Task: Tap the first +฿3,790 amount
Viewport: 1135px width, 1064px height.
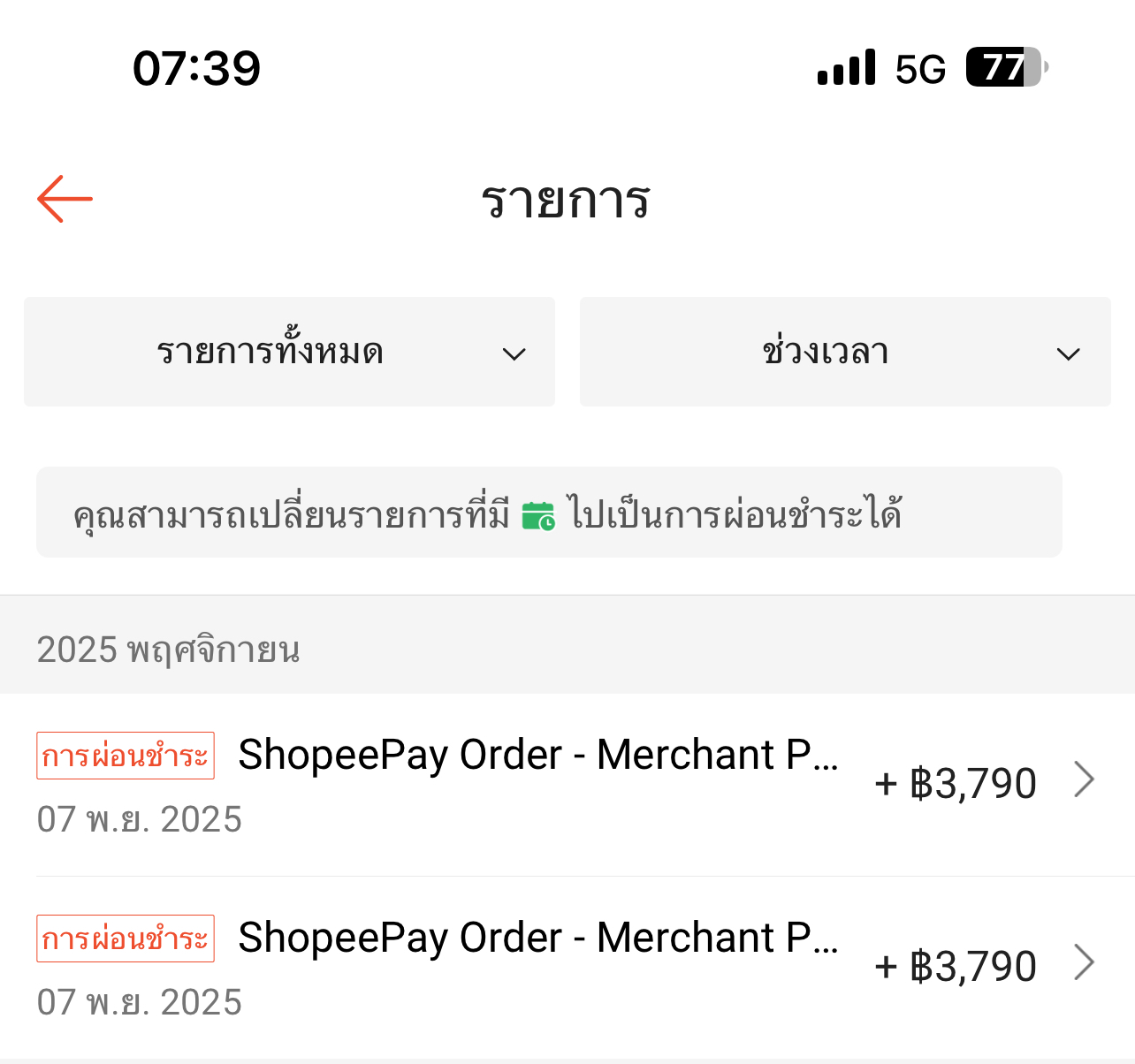Action: click(956, 783)
